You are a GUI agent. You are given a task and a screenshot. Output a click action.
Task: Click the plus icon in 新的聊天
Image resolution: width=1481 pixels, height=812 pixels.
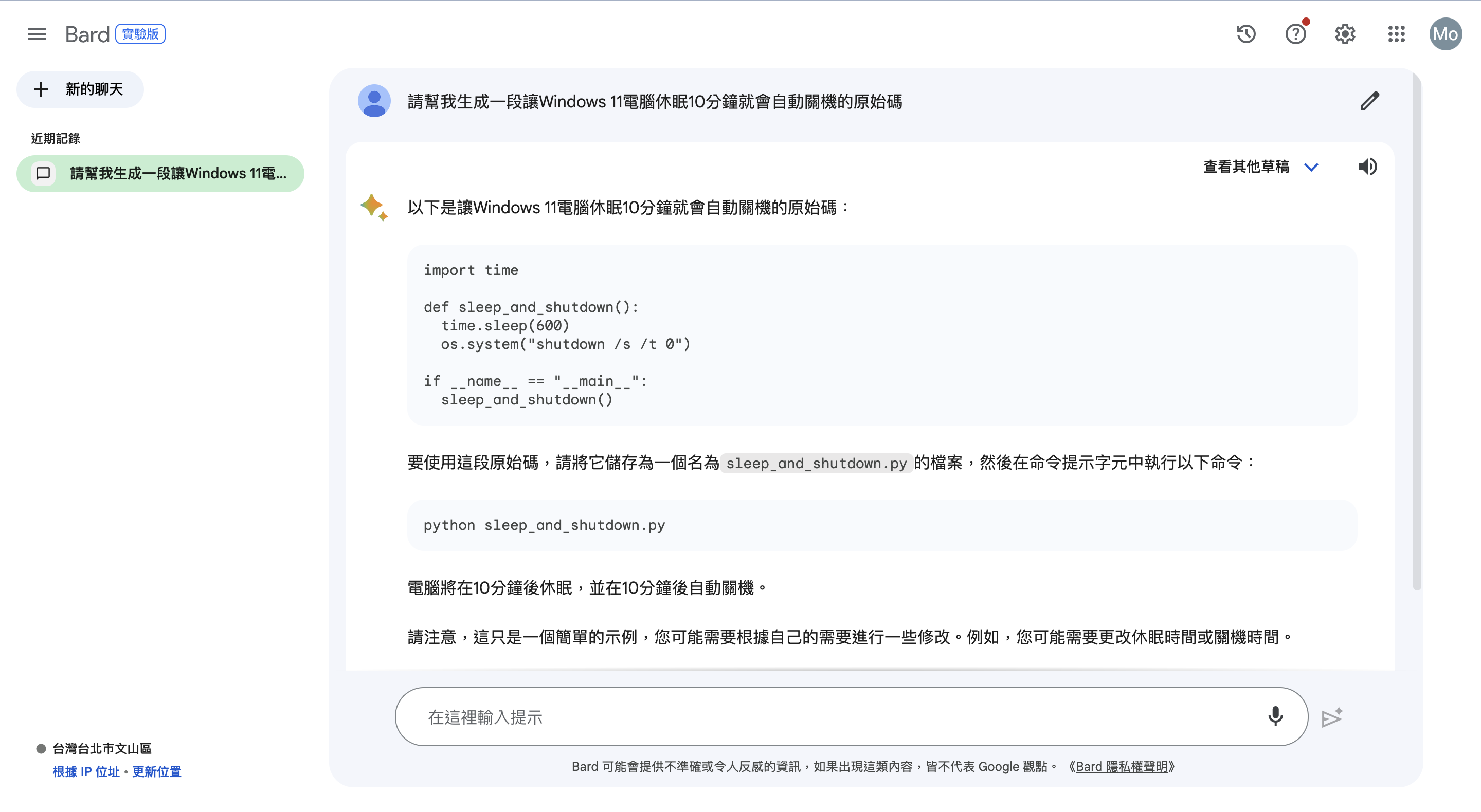(x=41, y=89)
